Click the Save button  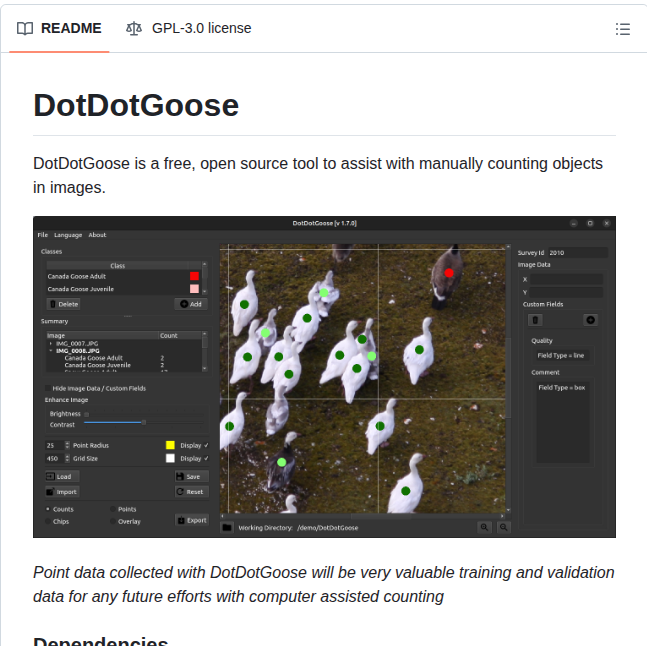pyautogui.click(x=192, y=476)
